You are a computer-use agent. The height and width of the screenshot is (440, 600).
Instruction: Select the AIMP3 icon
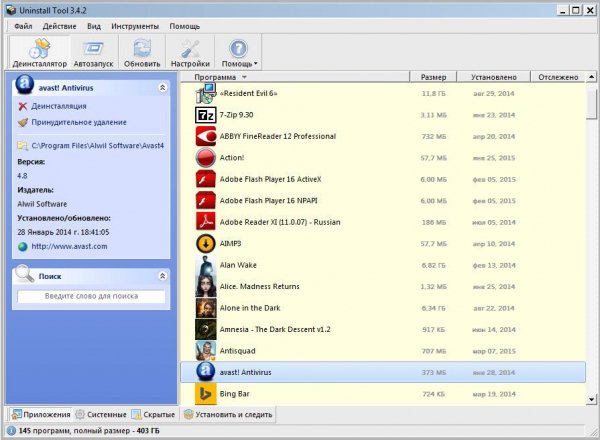click(x=205, y=243)
